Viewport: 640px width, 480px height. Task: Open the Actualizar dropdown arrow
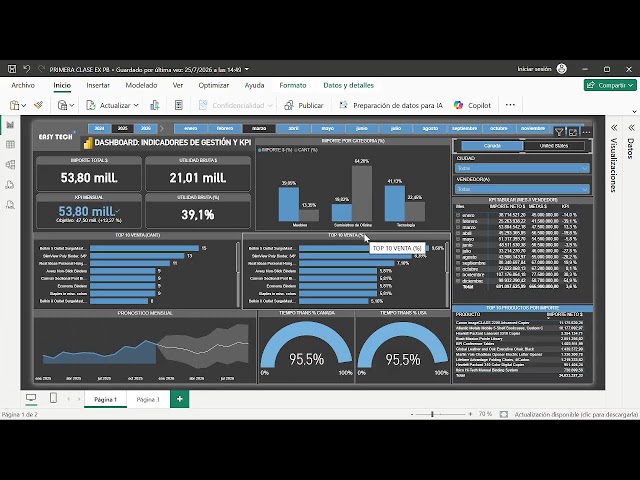(136, 105)
